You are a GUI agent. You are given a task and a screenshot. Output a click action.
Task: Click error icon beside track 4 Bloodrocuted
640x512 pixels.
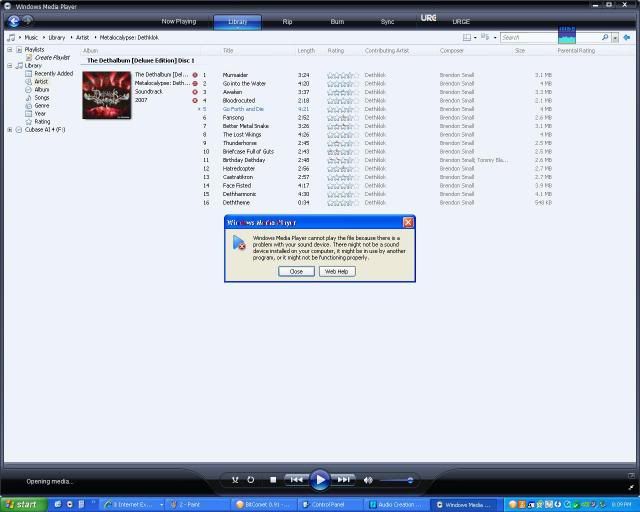[195, 100]
